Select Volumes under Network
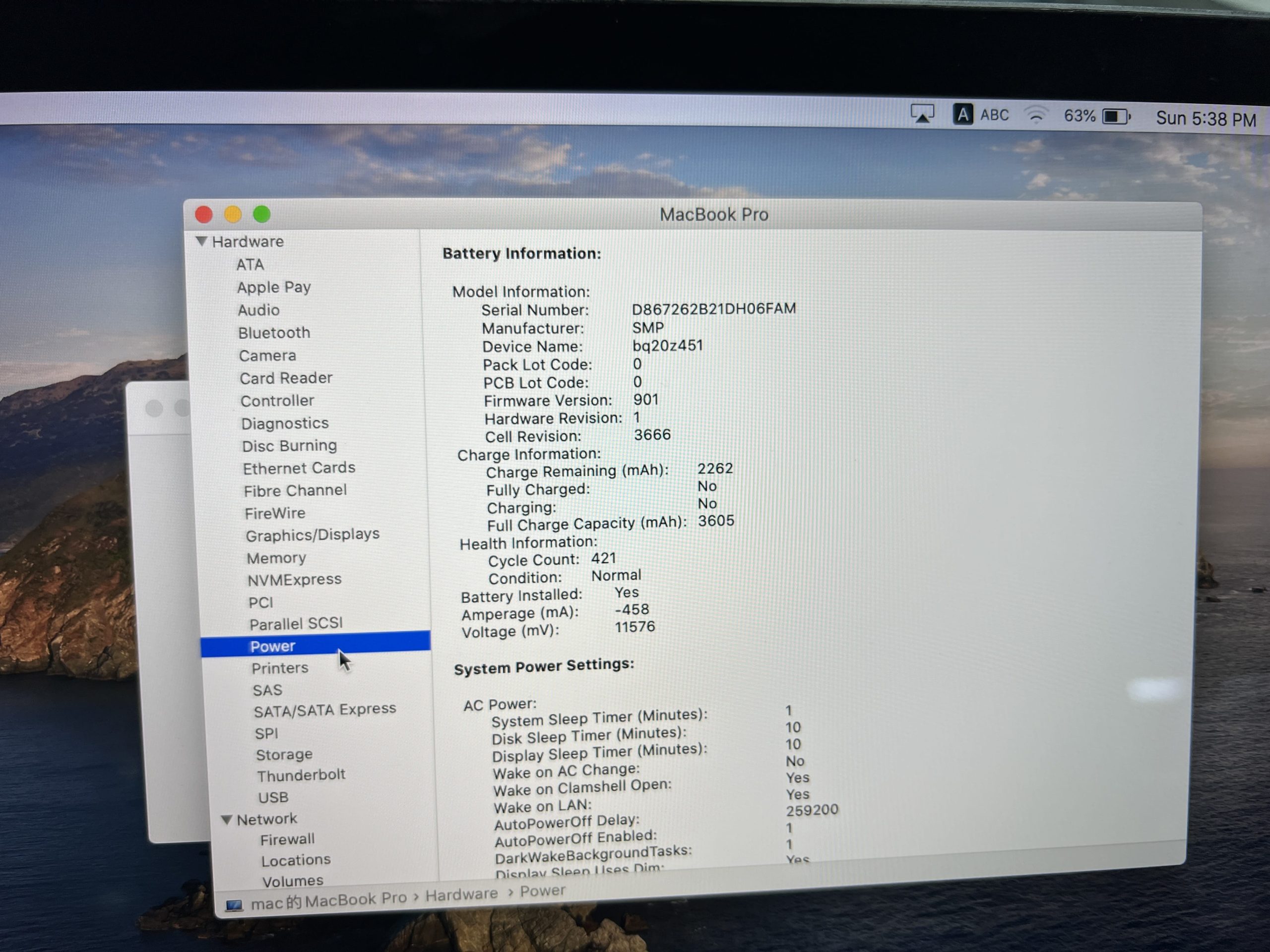1270x952 pixels. (293, 881)
